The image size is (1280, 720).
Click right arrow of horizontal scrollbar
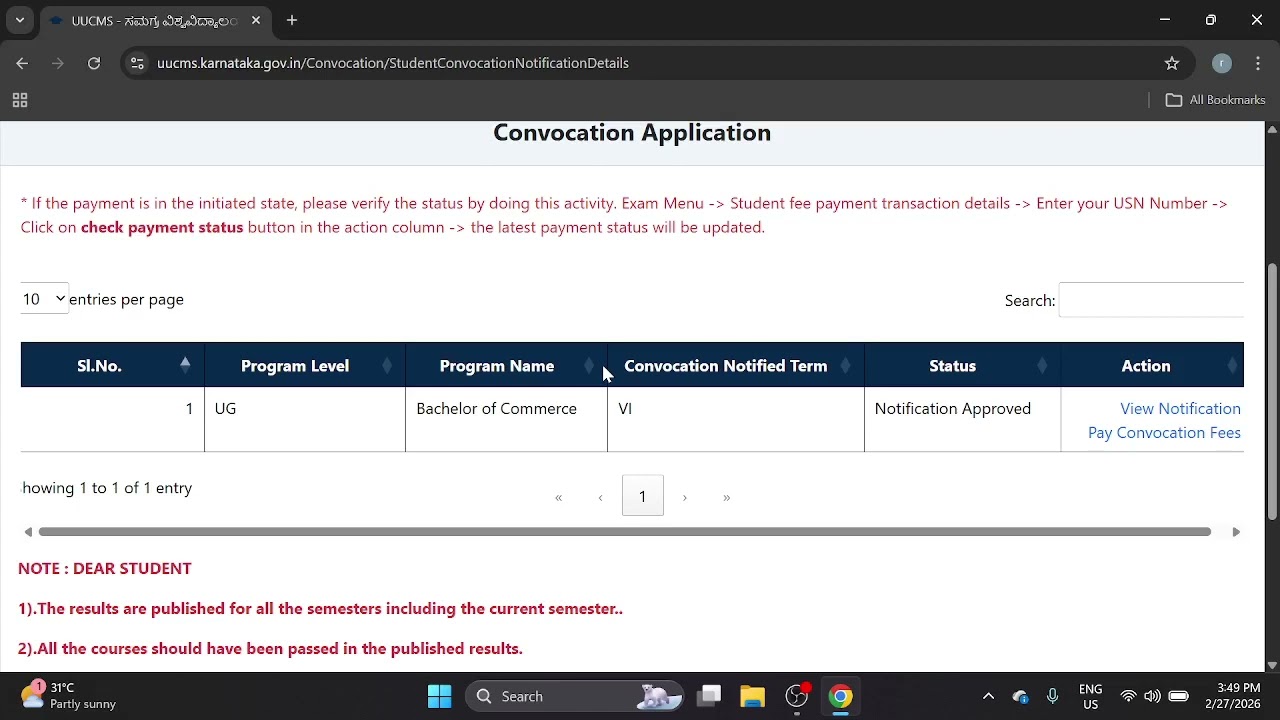1236,532
